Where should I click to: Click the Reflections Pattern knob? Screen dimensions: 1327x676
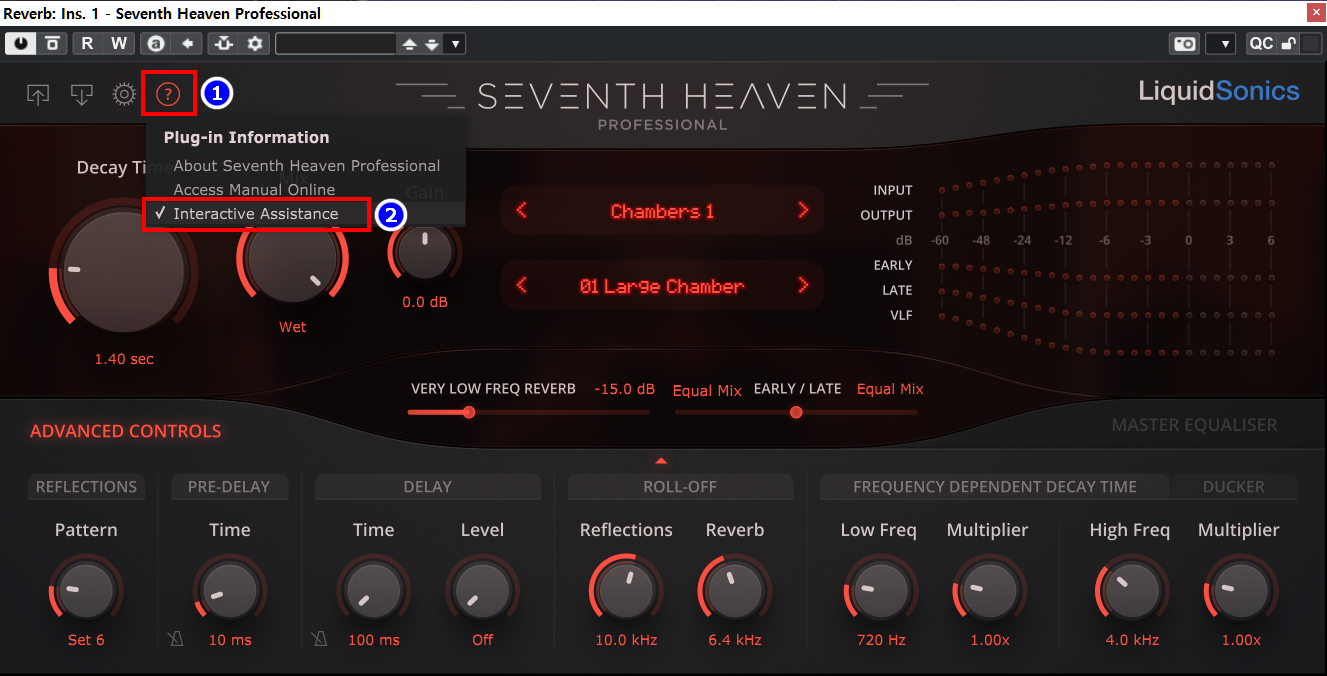click(86, 590)
